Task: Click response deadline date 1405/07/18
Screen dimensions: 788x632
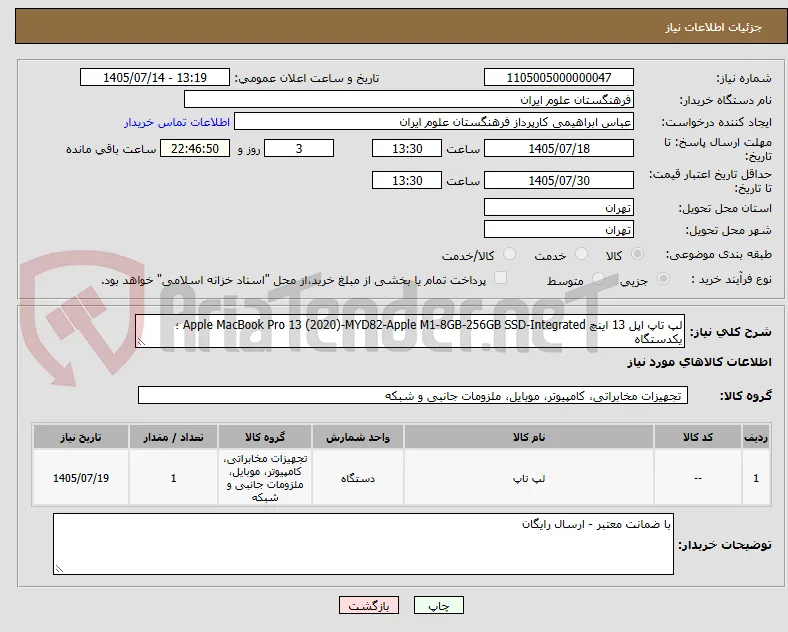Action: [x=558, y=148]
